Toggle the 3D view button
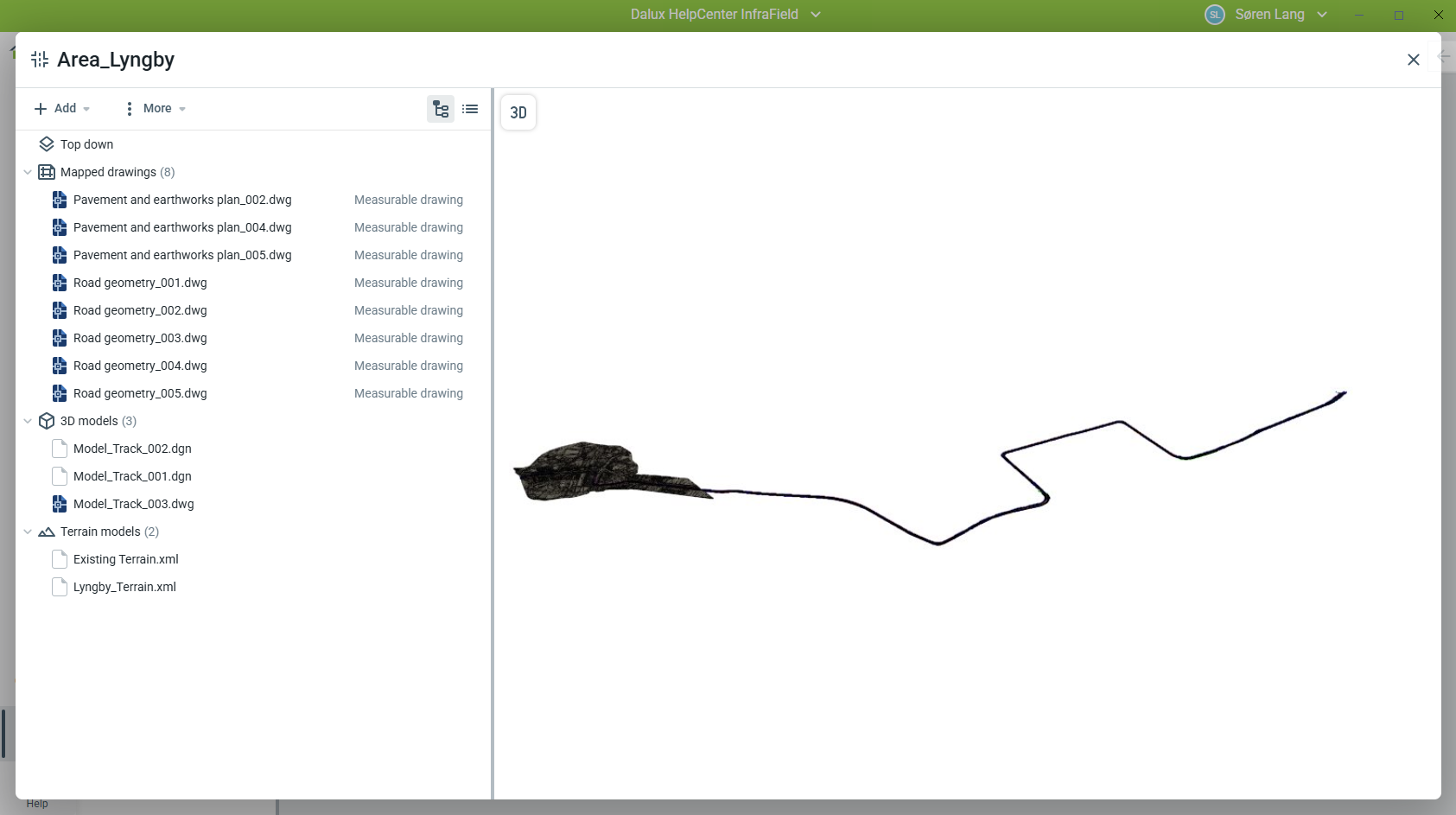1456x815 pixels. pos(518,112)
